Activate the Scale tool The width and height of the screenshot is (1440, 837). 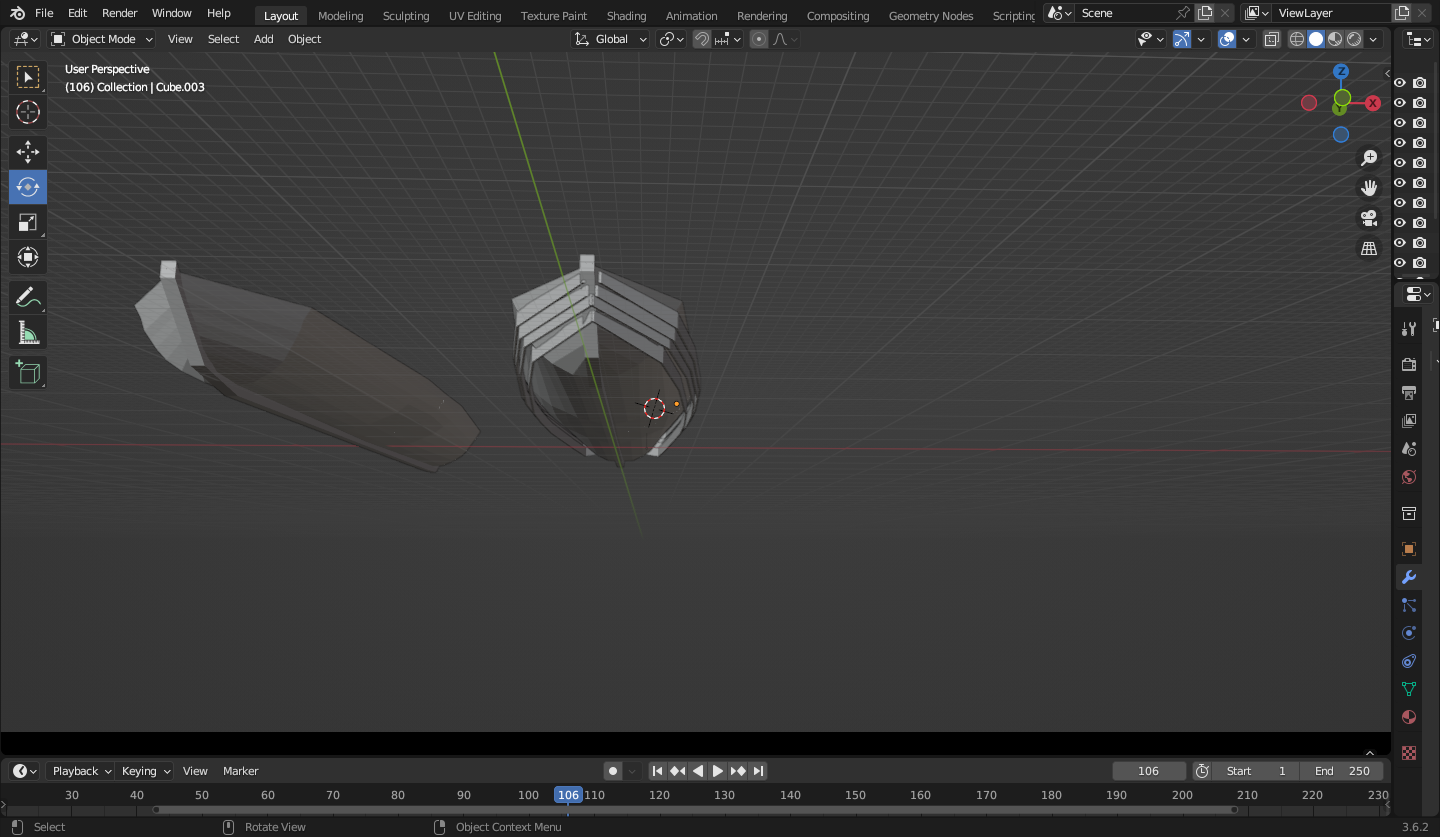(x=28, y=222)
